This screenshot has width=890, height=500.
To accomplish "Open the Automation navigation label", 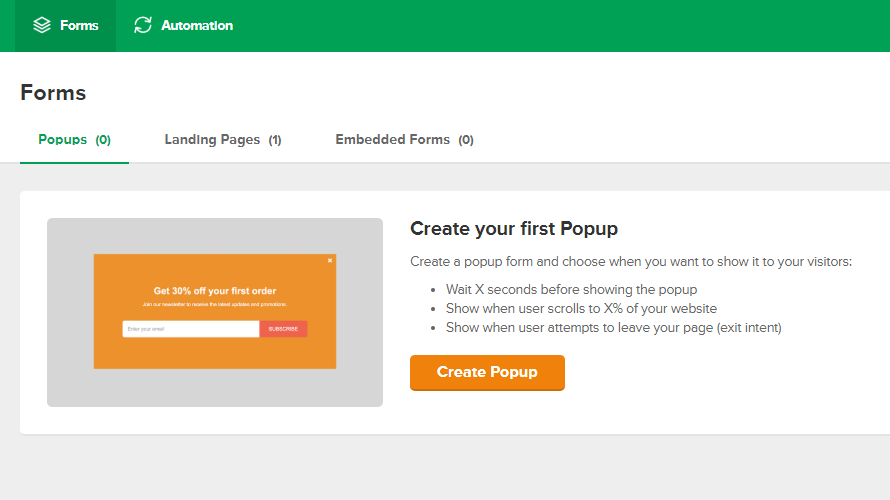I will [197, 25].
